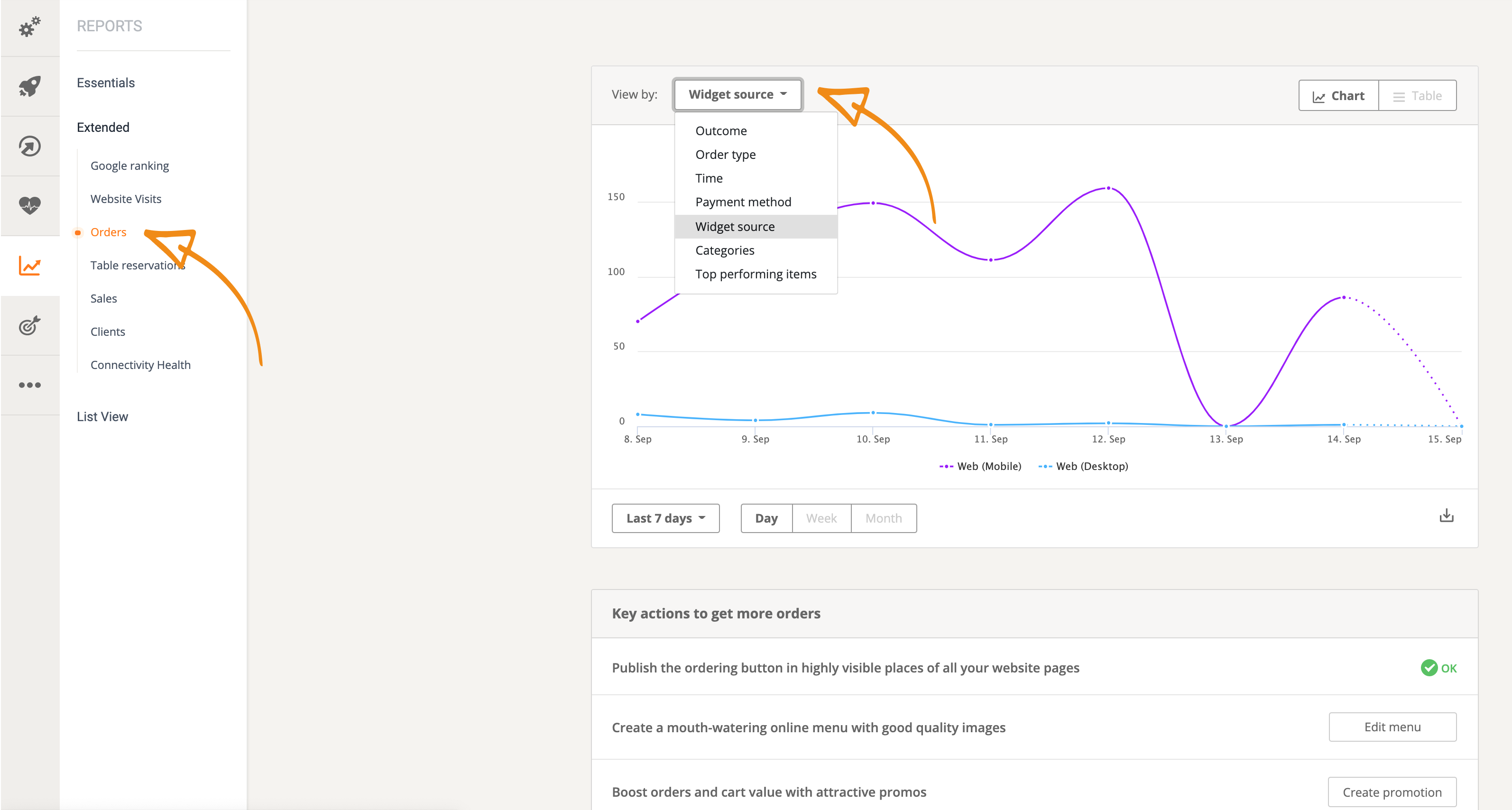Open the Last 7 days range dropdown
The image size is (1512, 810).
click(x=665, y=518)
